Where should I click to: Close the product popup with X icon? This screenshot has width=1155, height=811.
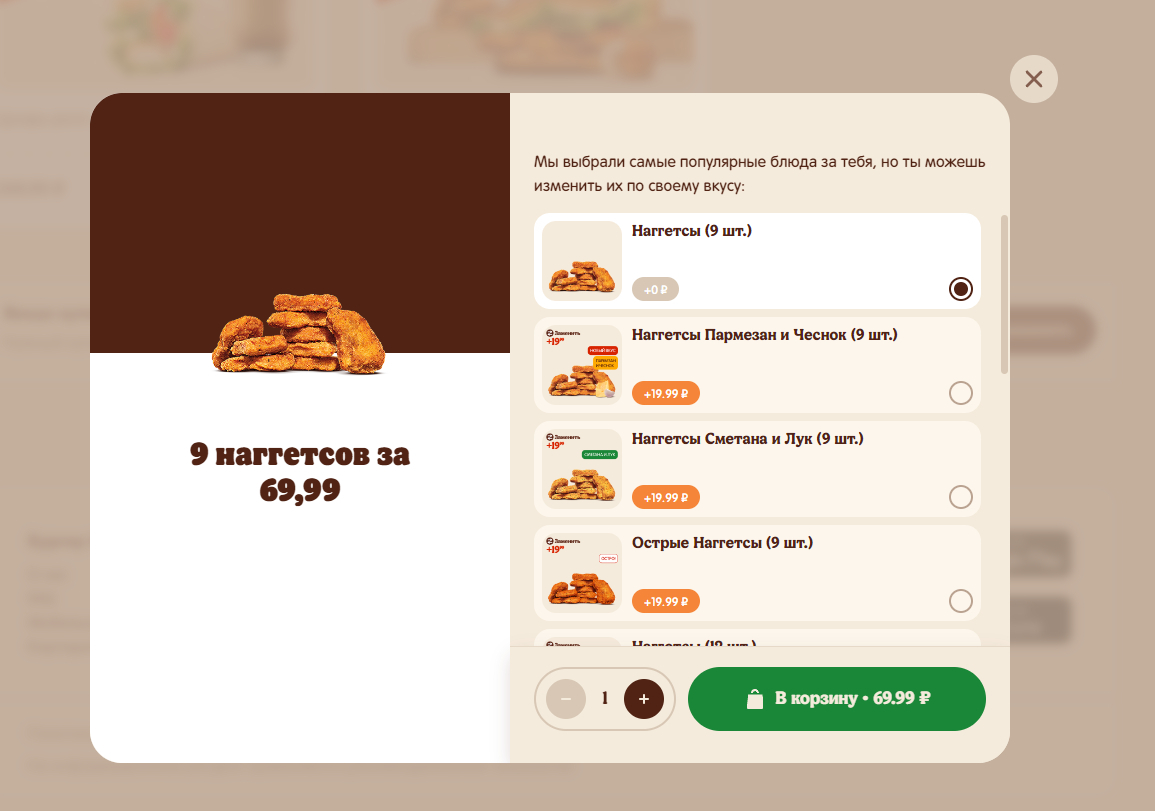[1033, 79]
